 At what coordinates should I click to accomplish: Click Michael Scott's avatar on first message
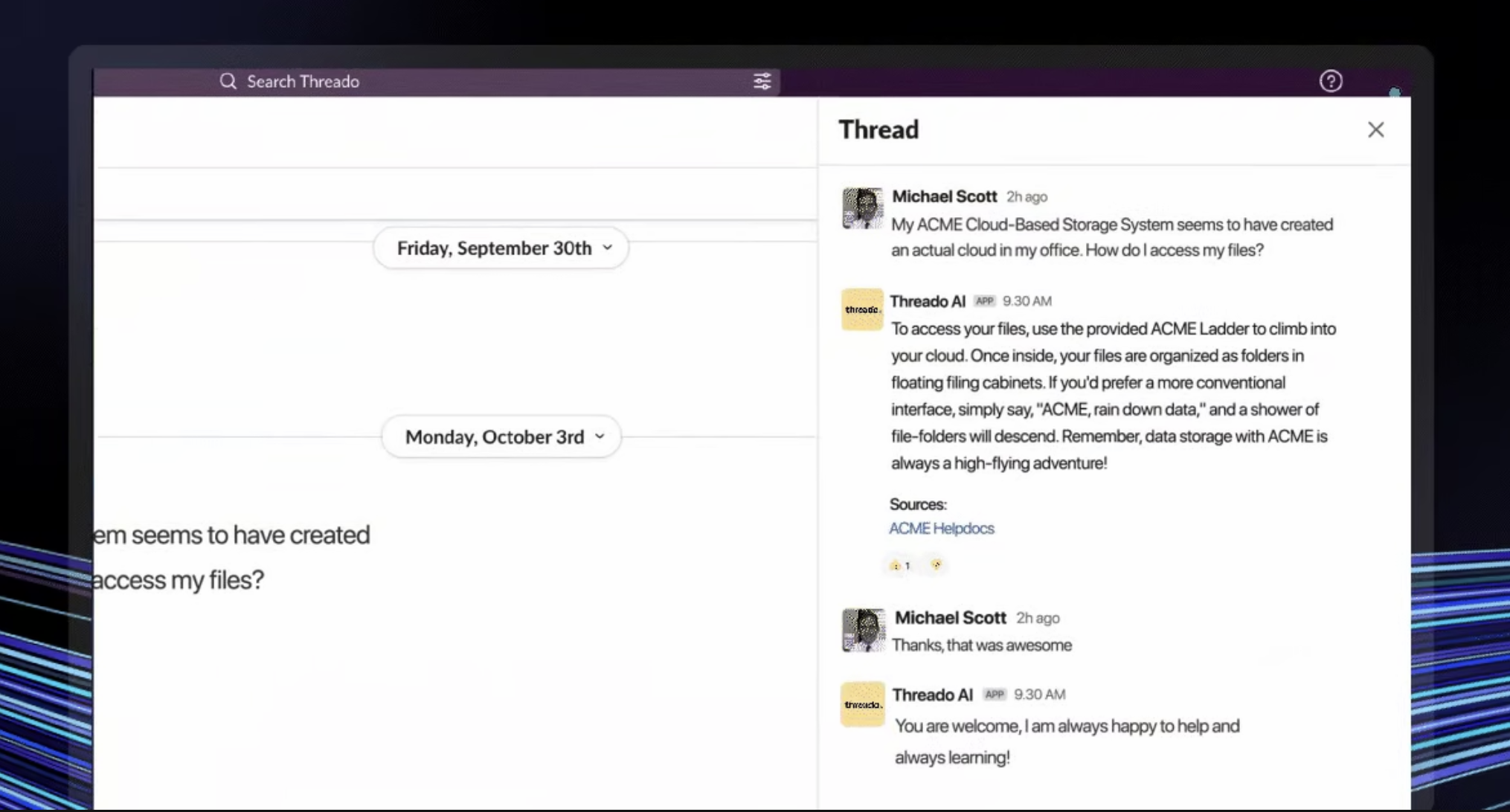(862, 208)
